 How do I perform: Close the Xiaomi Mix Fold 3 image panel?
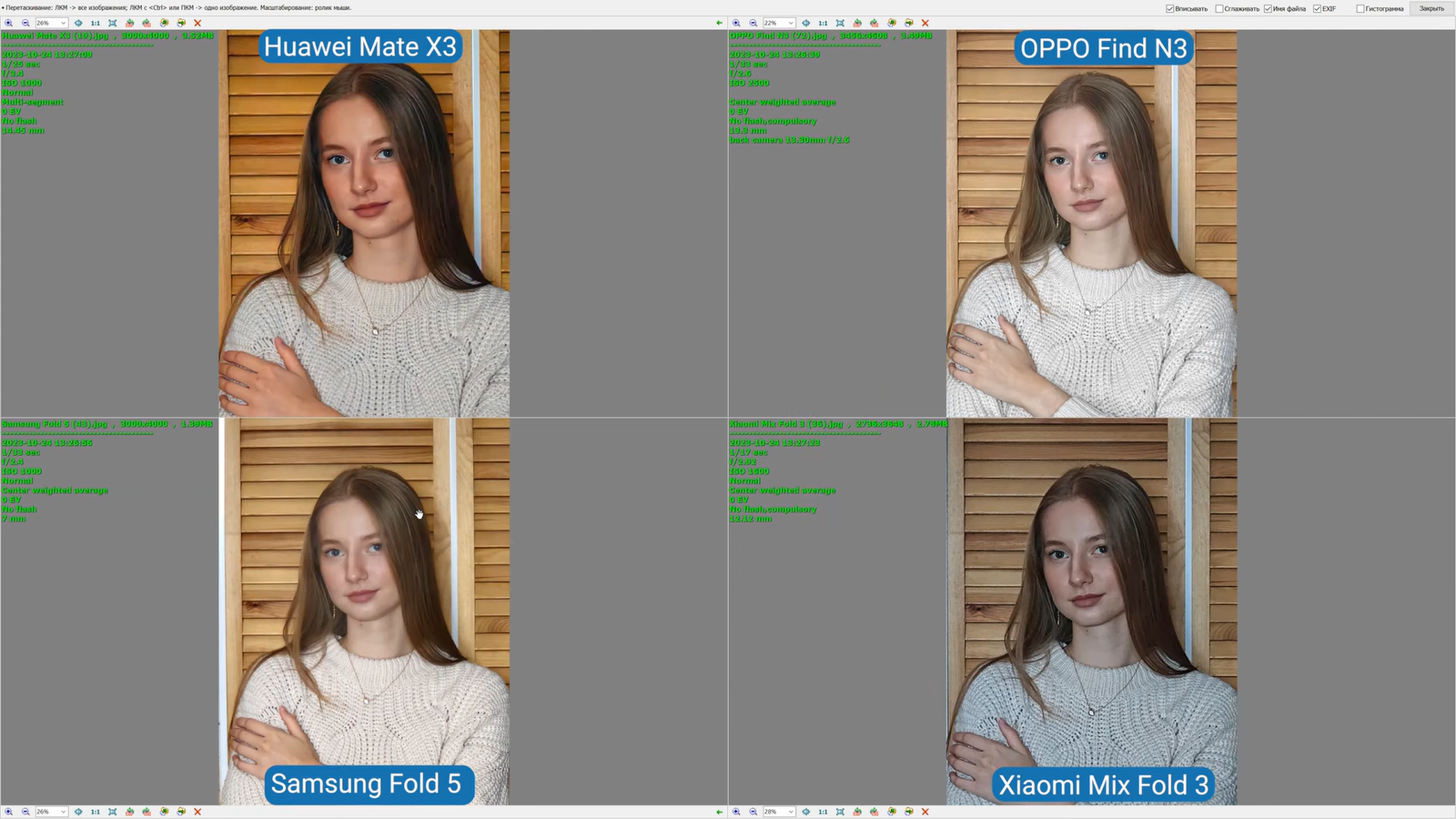(925, 812)
